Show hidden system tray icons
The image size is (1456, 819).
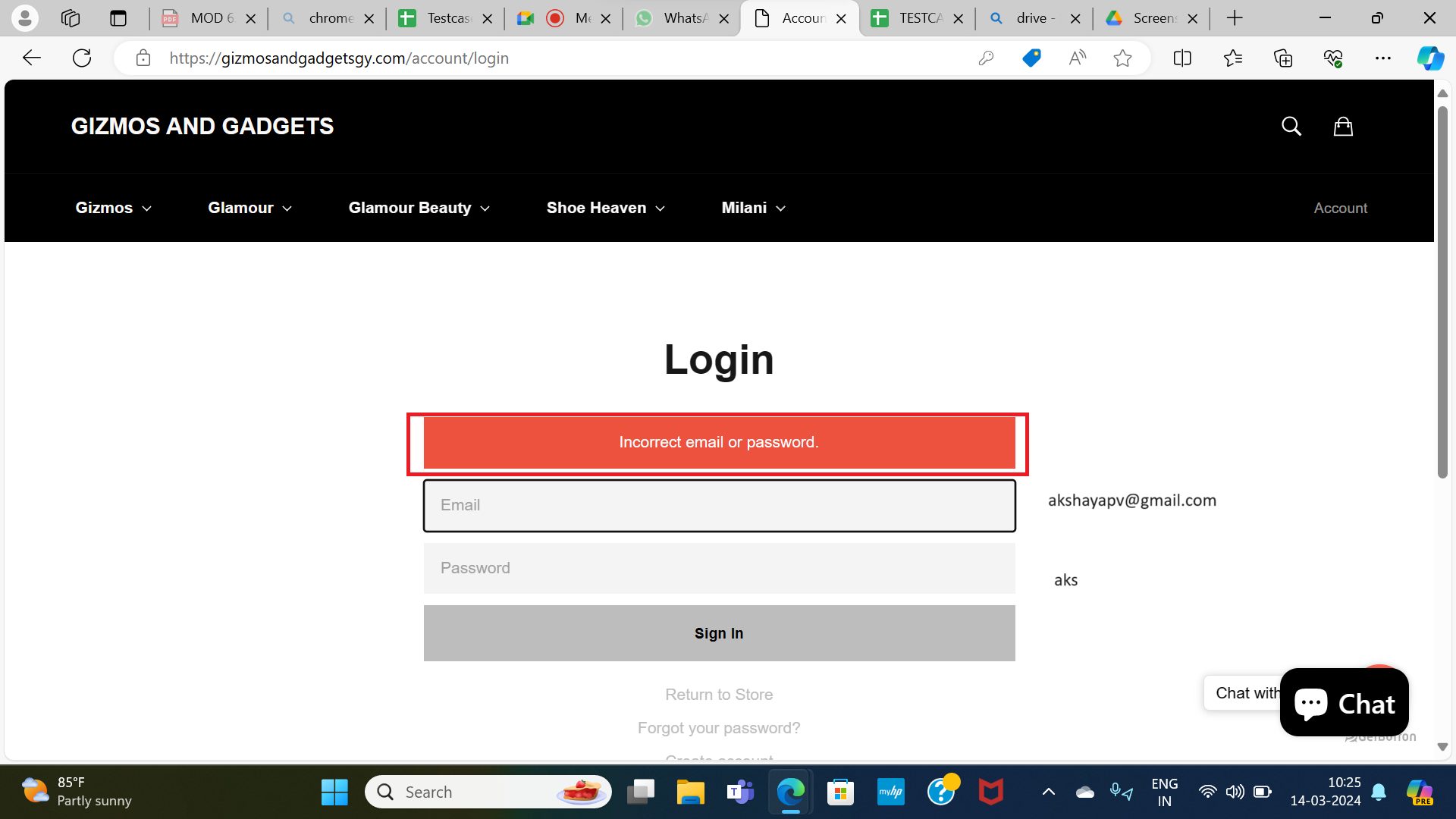coord(1049,792)
